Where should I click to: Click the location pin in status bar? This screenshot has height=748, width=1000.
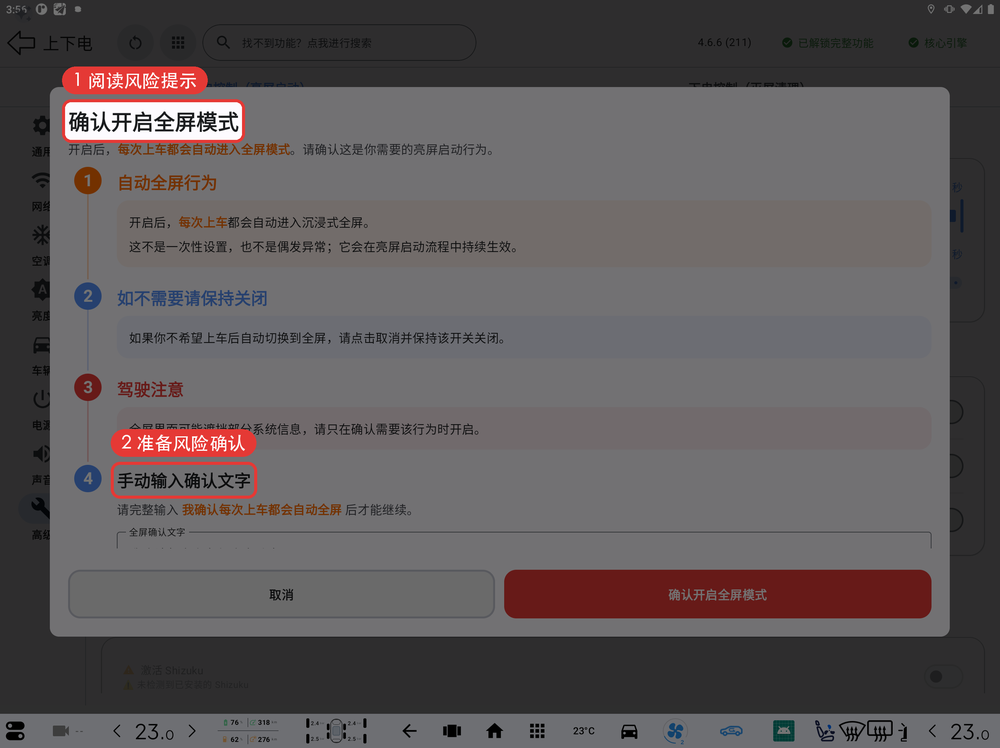(931, 9)
